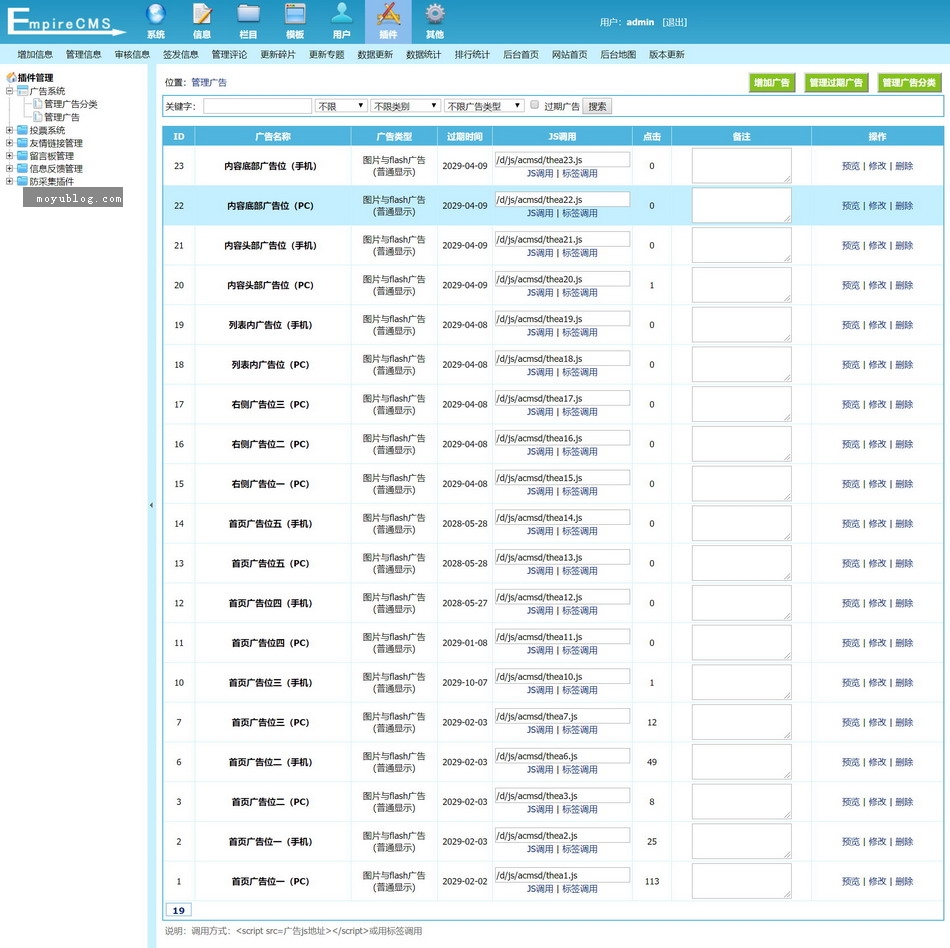Viewport: 950px width, 948px height.
Task: Click the ad name 首页广告位一（PC）
Action: (x=270, y=881)
